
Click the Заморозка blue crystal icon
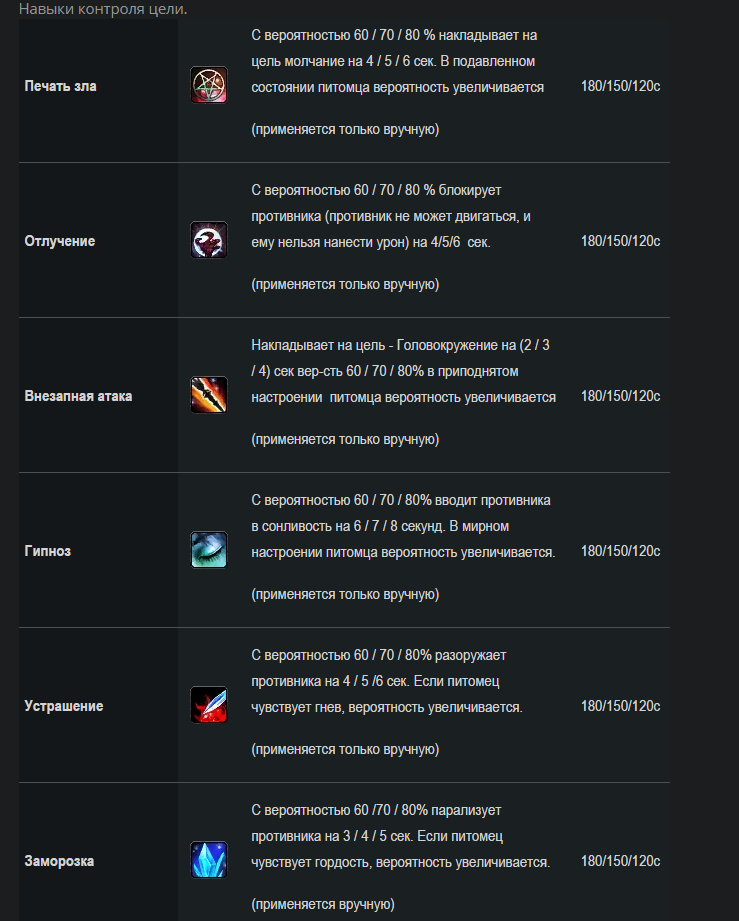tap(209, 861)
